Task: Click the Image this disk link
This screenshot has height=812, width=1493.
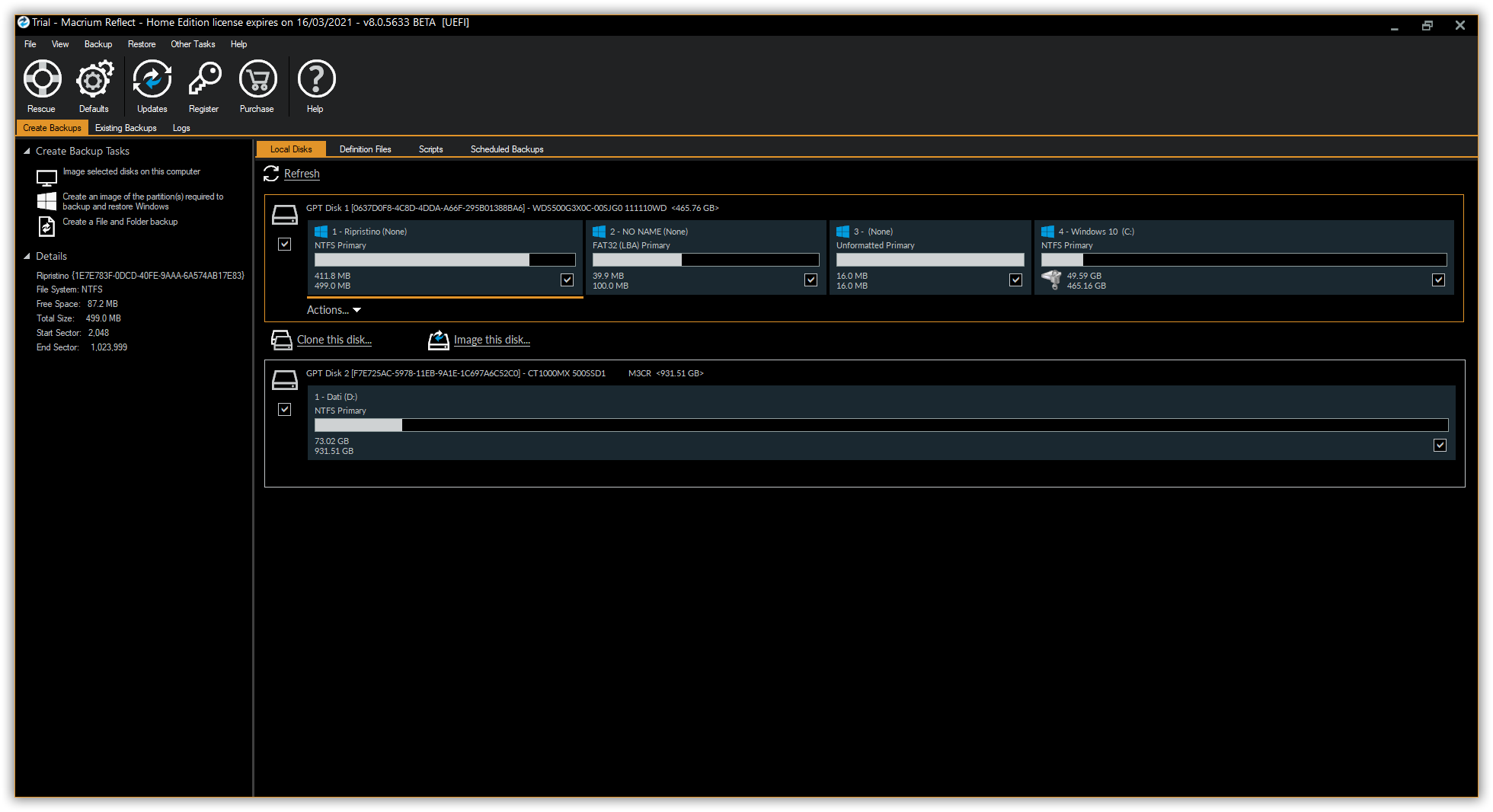Action: [x=492, y=340]
